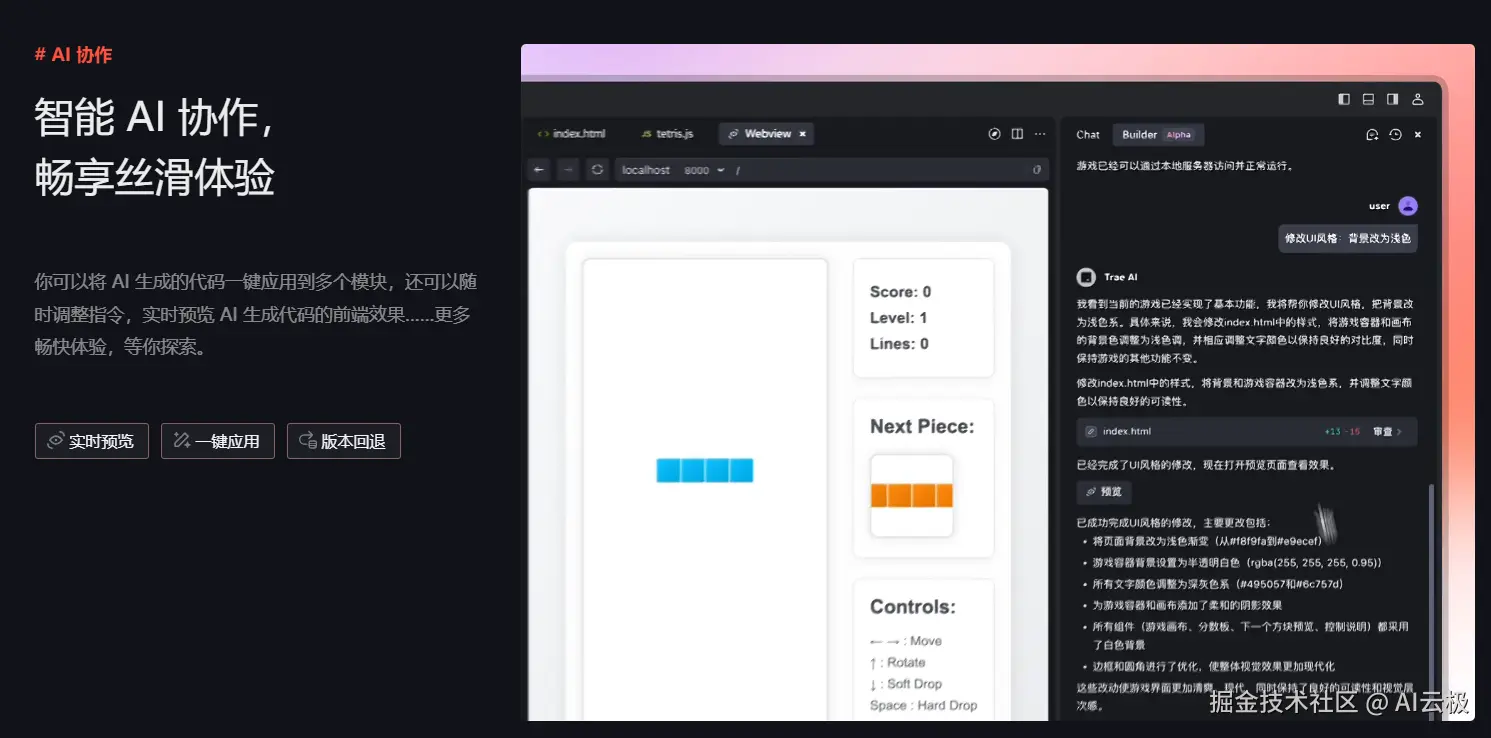Screen dimensions: 1491x738
Task: Switch to the Builder Alpha tab
Action: [1158, 134]
